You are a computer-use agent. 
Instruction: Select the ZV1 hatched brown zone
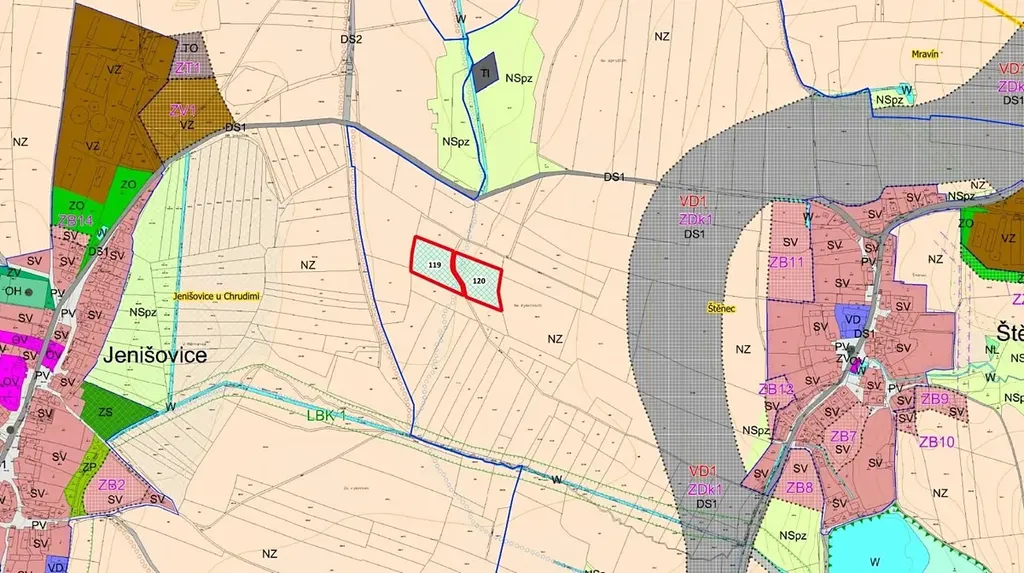click(182, 109)
